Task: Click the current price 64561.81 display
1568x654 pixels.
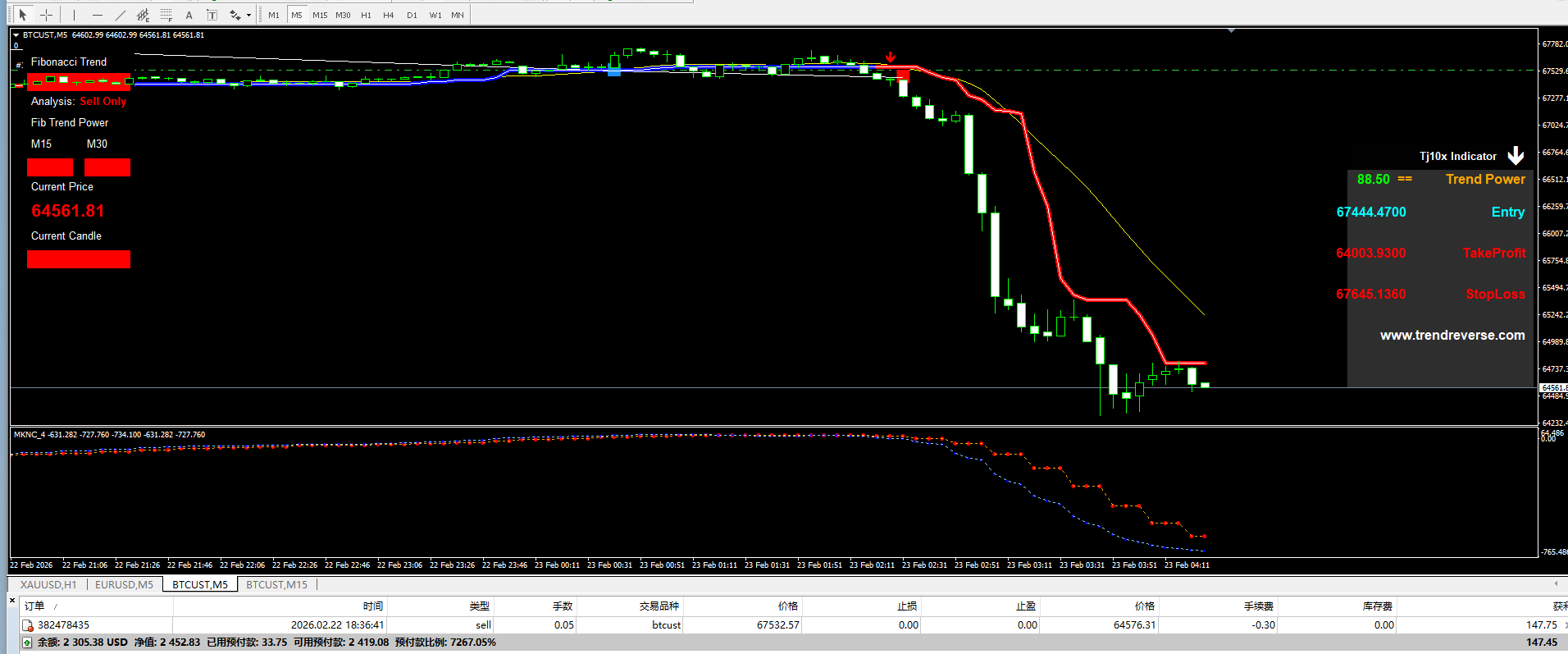Action: click(68, 211)
